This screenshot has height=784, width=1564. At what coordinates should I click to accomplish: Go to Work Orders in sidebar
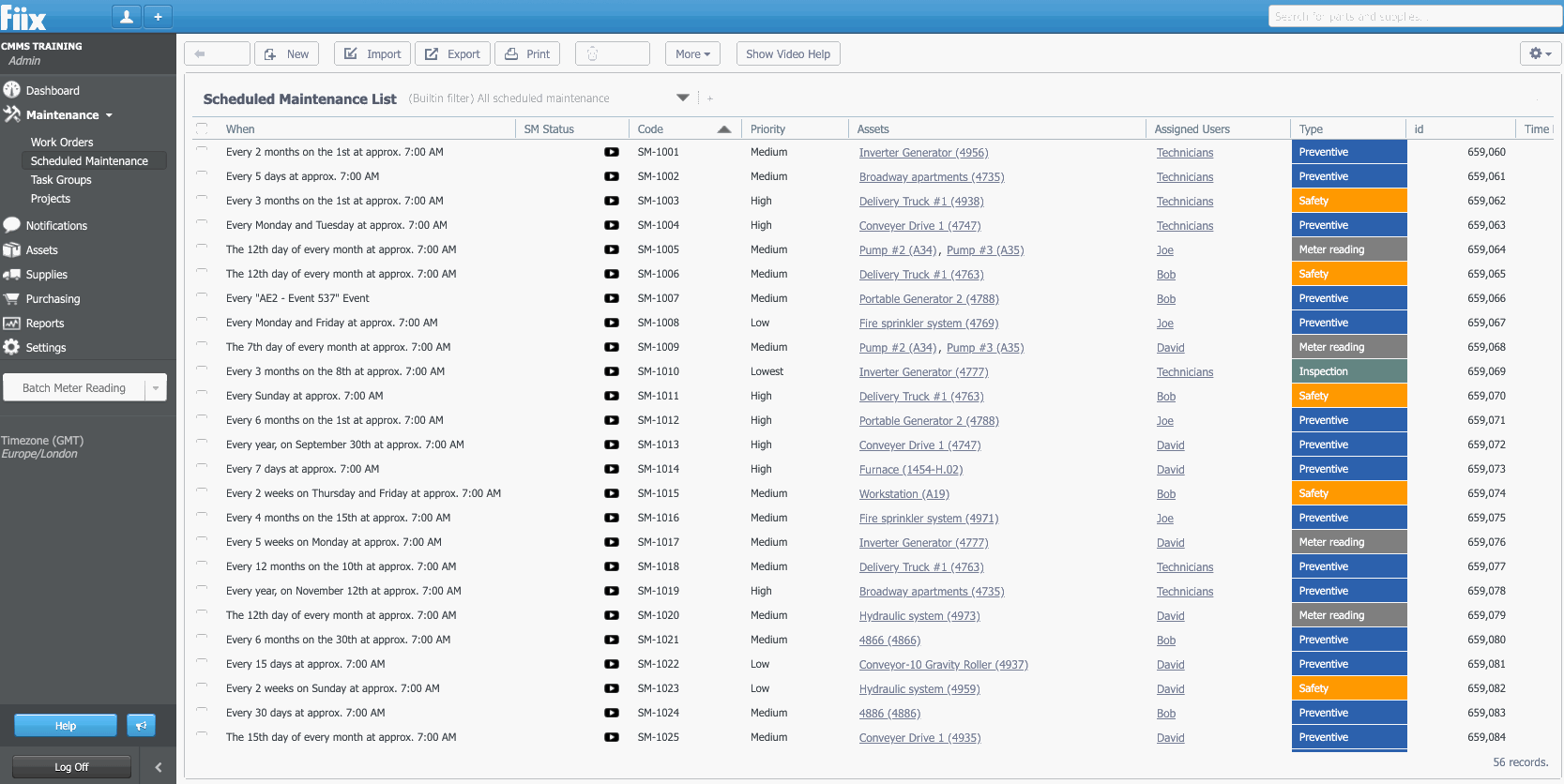pos(62,143)
